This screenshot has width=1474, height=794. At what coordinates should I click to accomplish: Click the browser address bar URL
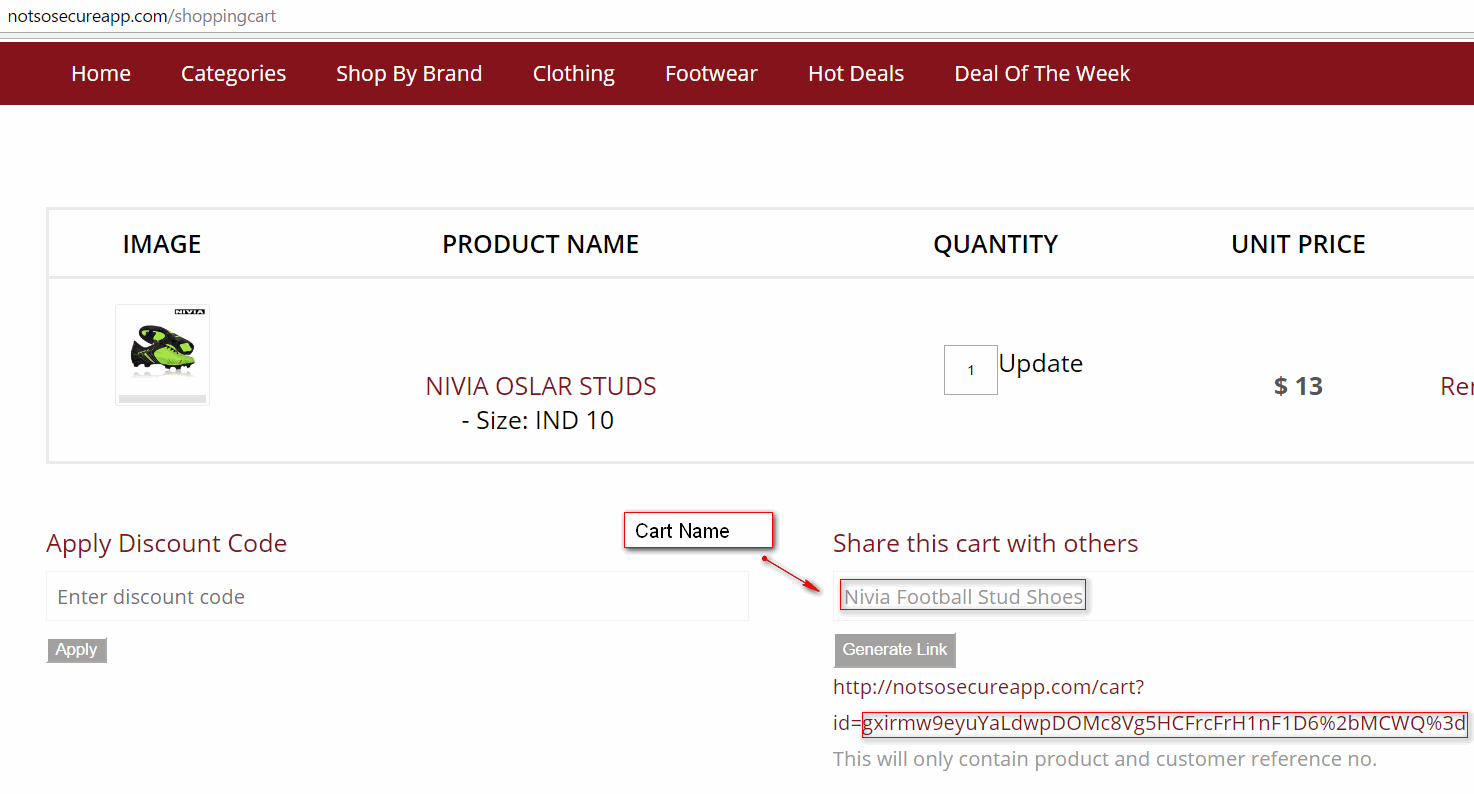click(142, 16)
